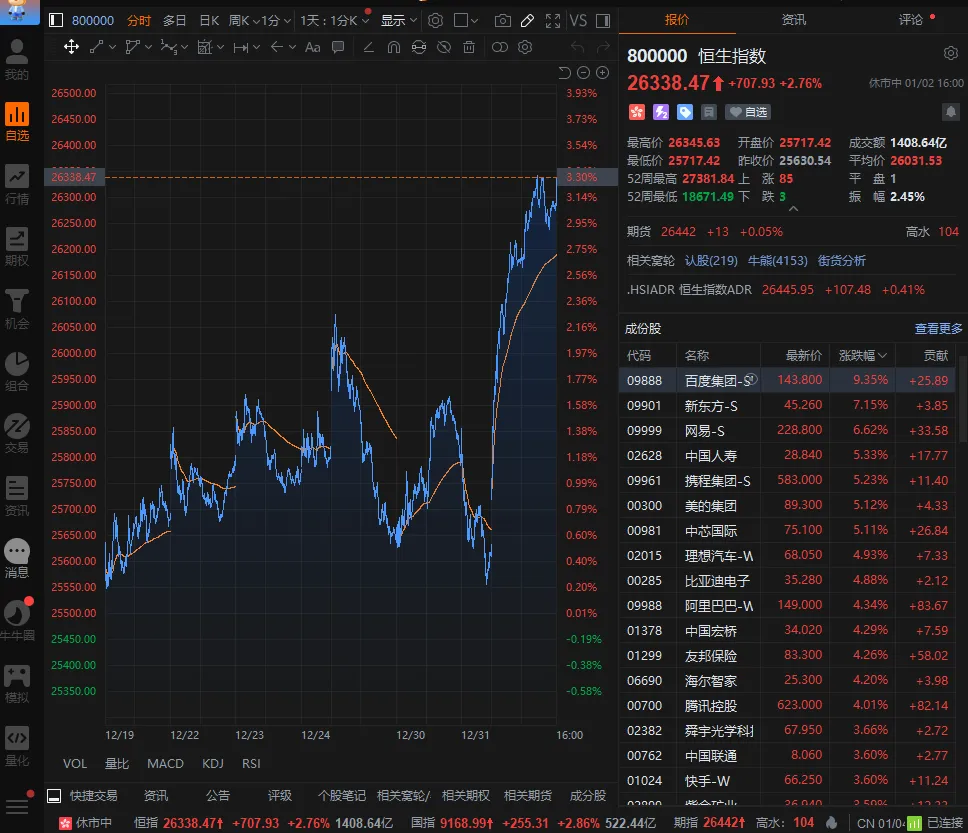Switch to the 日K chart tab
This screenshot has width=968, height=833.
(209, 20)
